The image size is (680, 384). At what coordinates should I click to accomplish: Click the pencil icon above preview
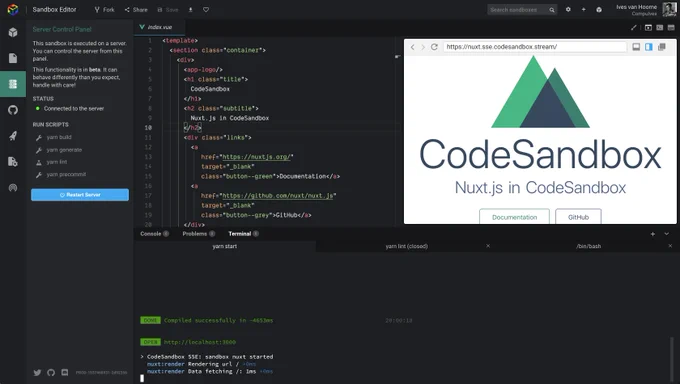[634, 28]
